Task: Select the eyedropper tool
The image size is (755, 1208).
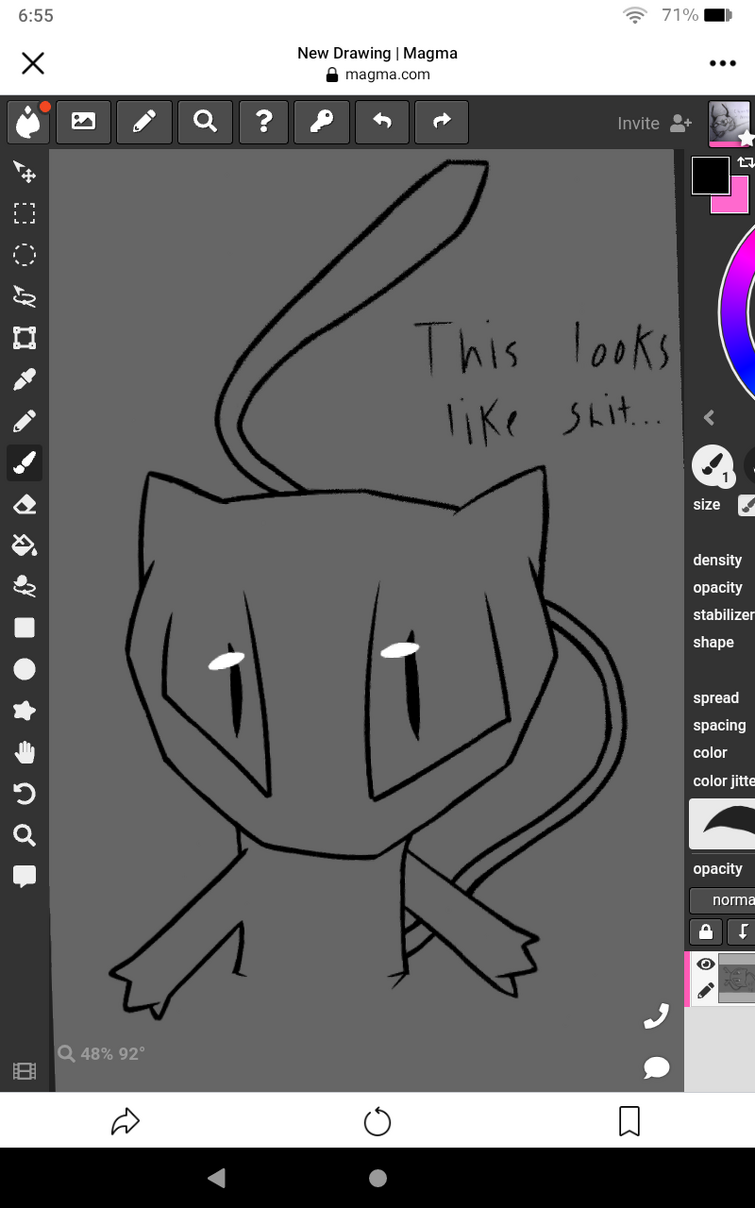Action: click(24, 379)
